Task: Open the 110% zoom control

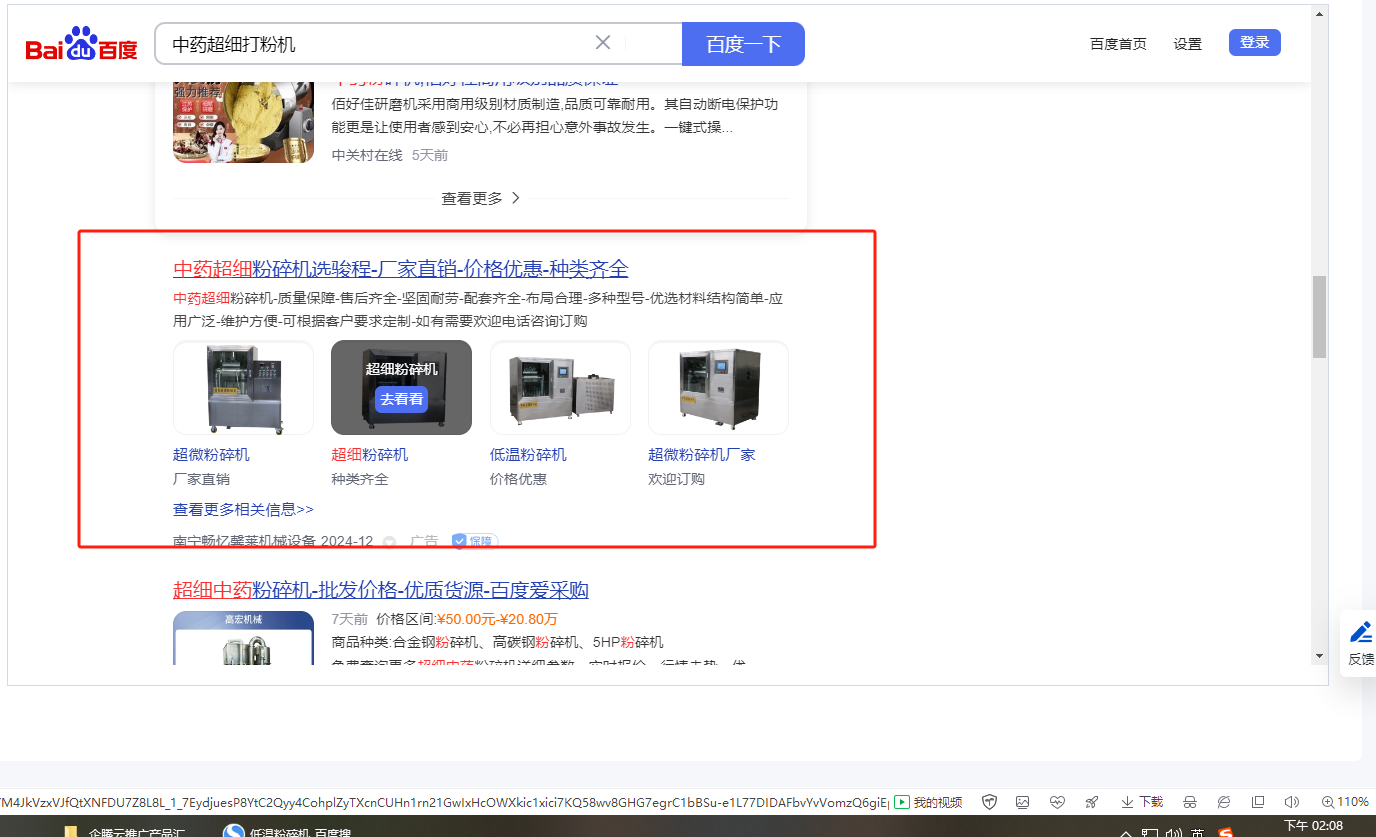Action: [1345, 802]
